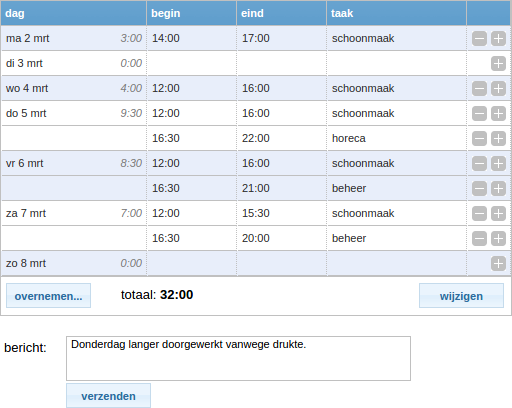Add a row after the horeca entry

(498, 139)
